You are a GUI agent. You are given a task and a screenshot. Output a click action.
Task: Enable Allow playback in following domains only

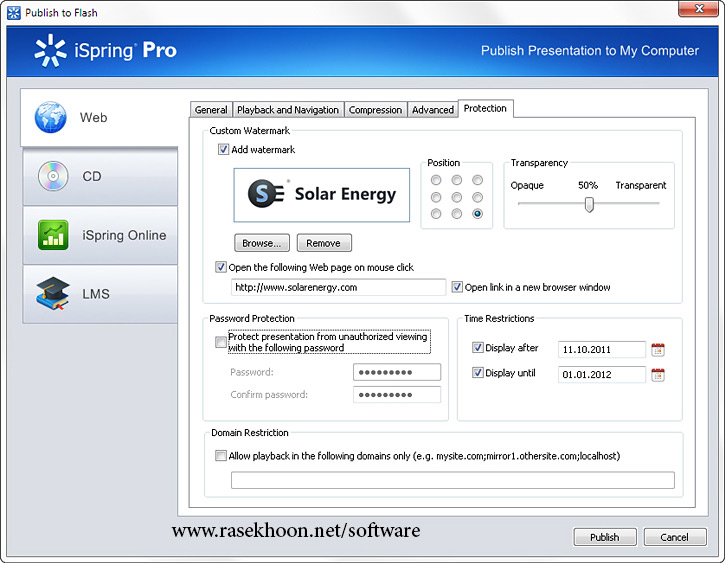(221, 456)
